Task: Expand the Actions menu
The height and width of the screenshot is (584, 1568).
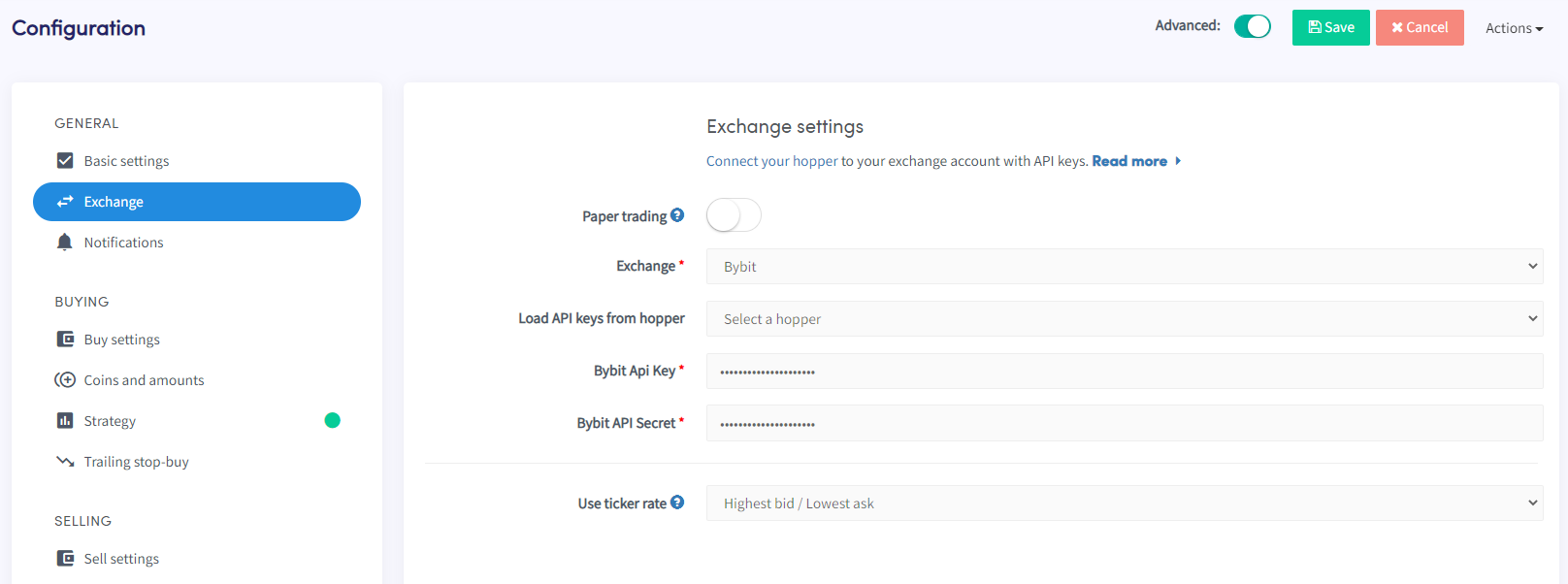Action: 1514,28
